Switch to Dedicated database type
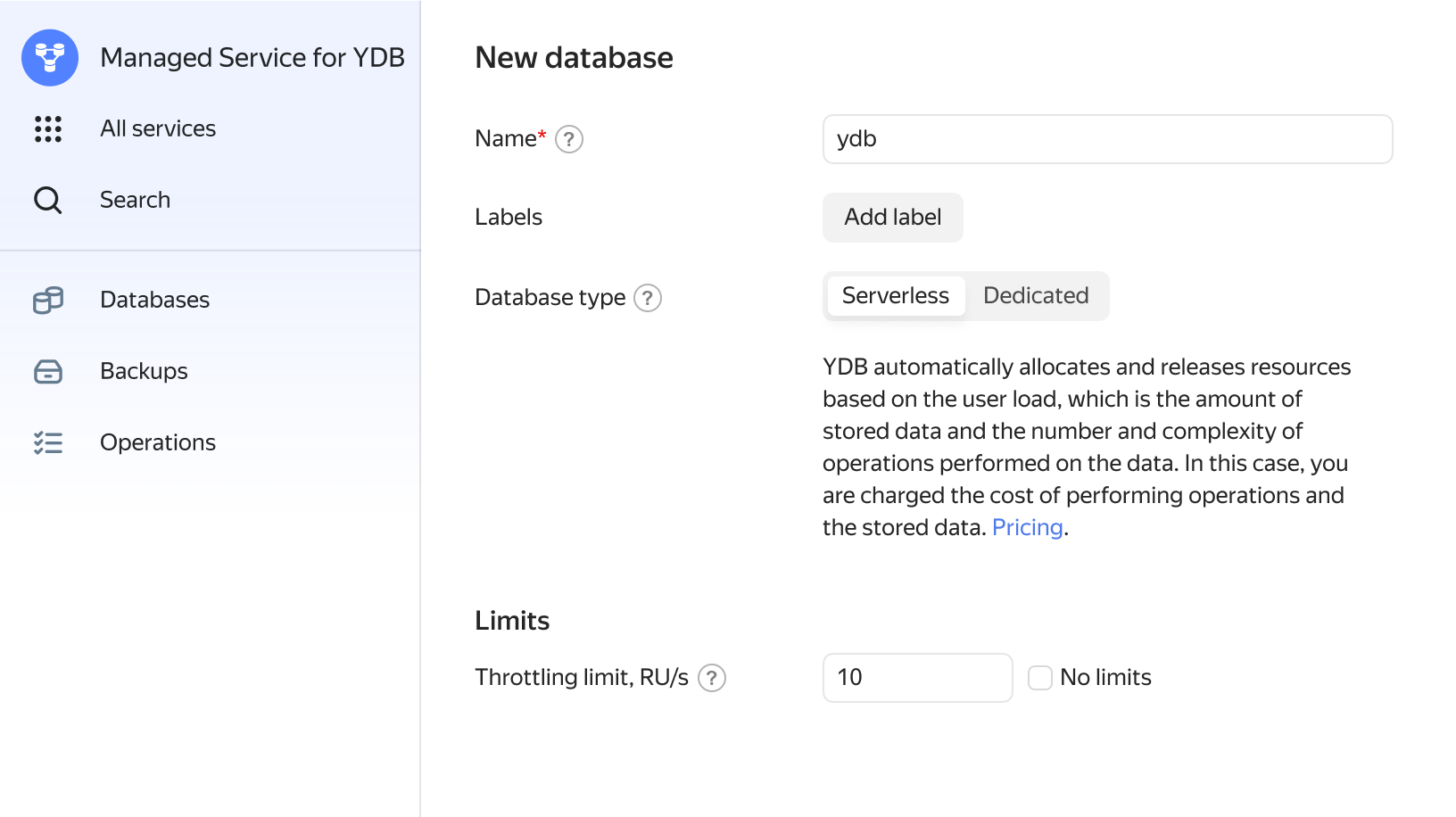 1036,296
